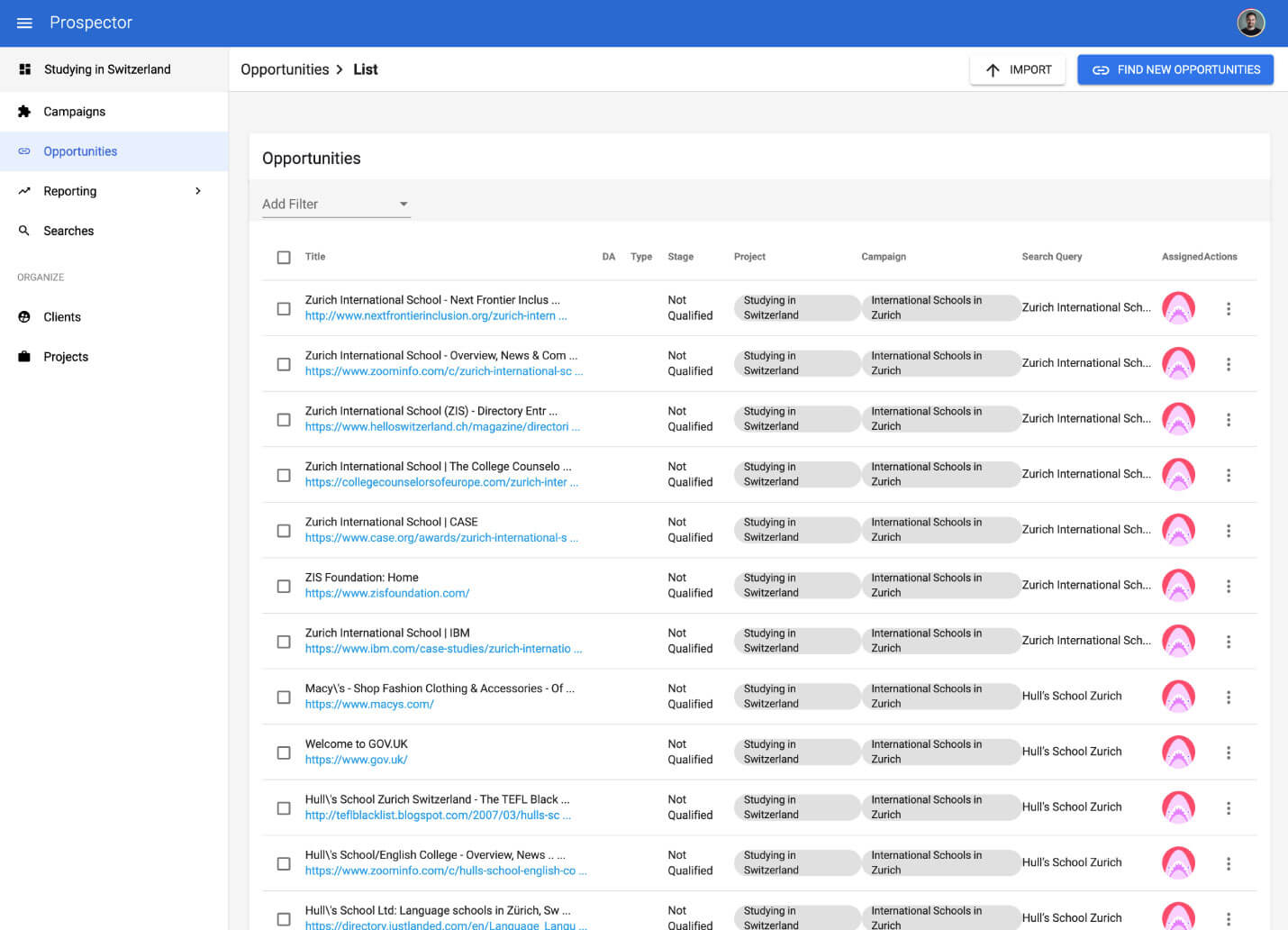The height and width of the screenshot is (930, 1288).
Task: Open Projects in sidebar
Action: click(113, 357)
